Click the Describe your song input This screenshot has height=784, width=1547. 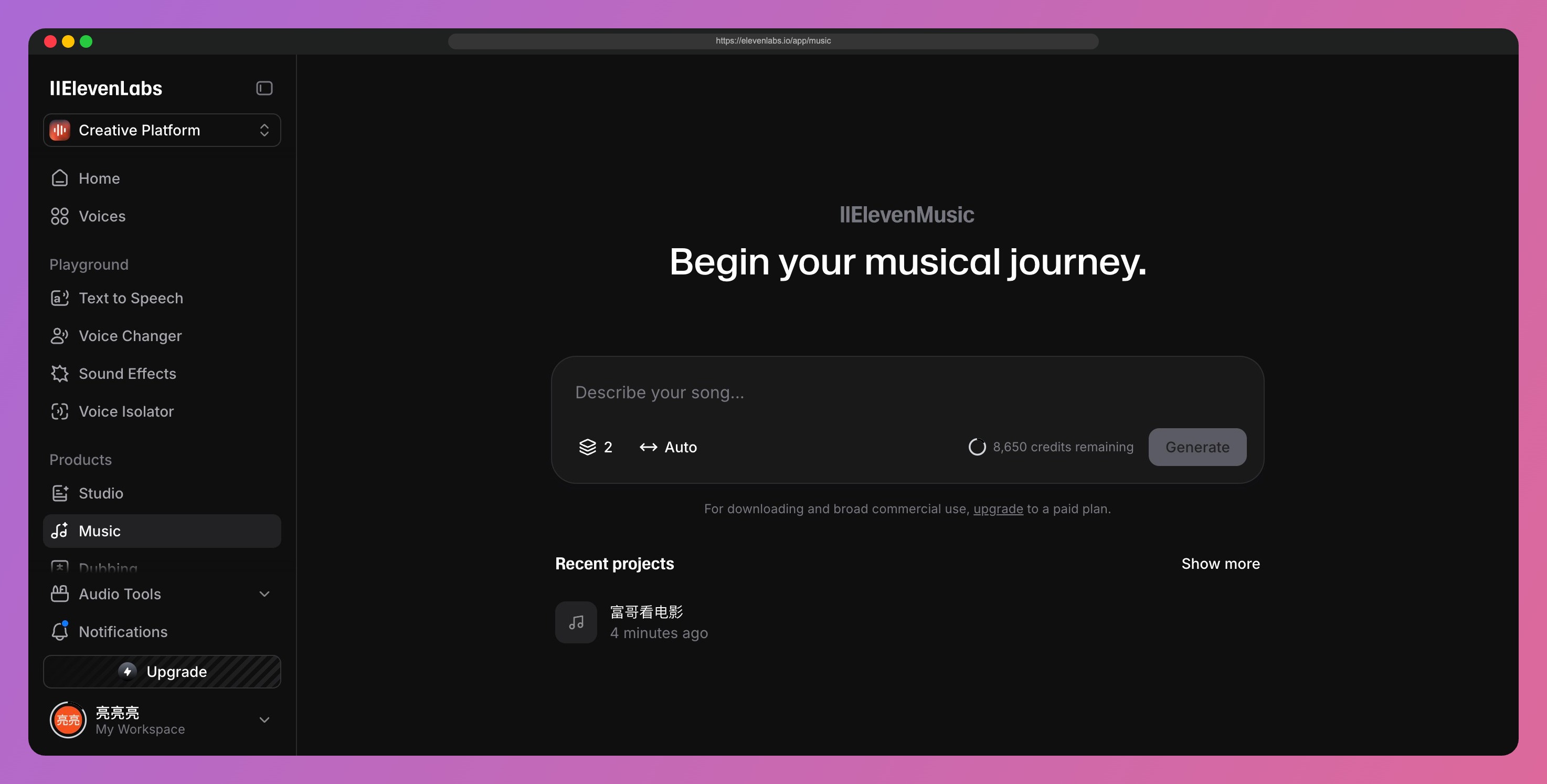[x=907, y=393]
